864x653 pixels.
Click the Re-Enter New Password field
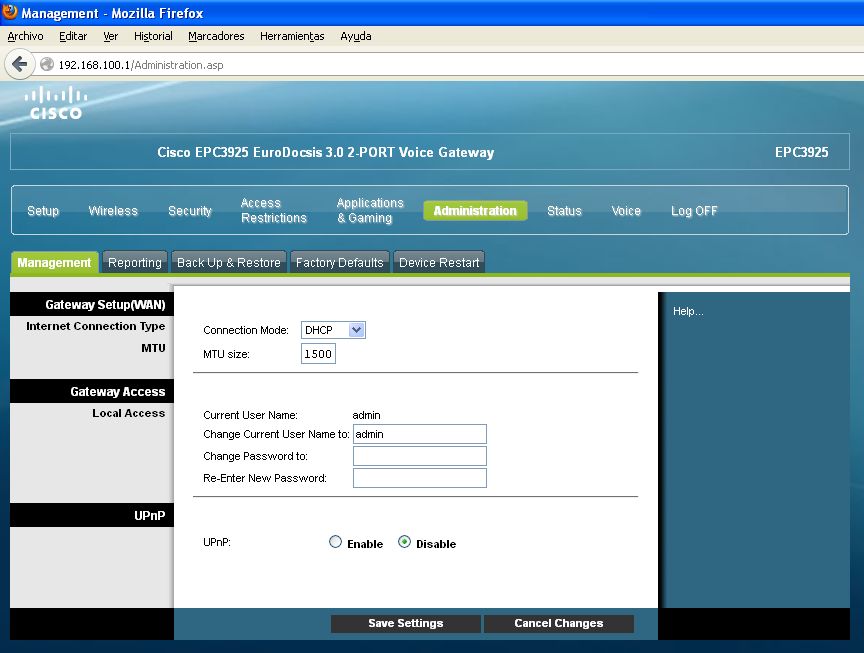pyautogui.click(x=419, y=478)
